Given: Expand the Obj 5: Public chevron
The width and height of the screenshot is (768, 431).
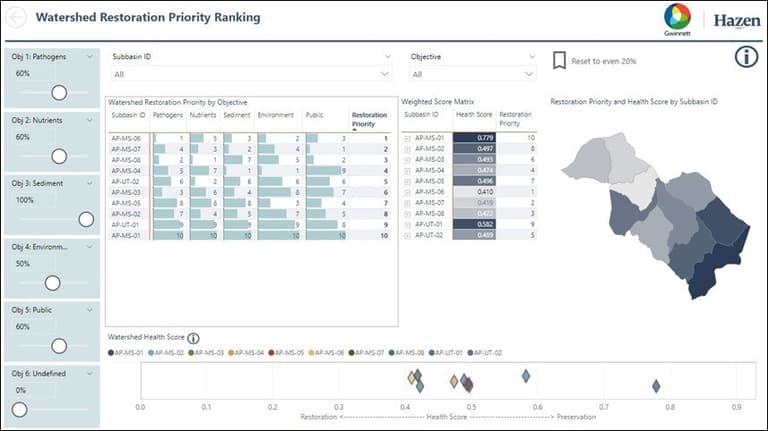Looking at the screenshot, I should coord(90,310).
